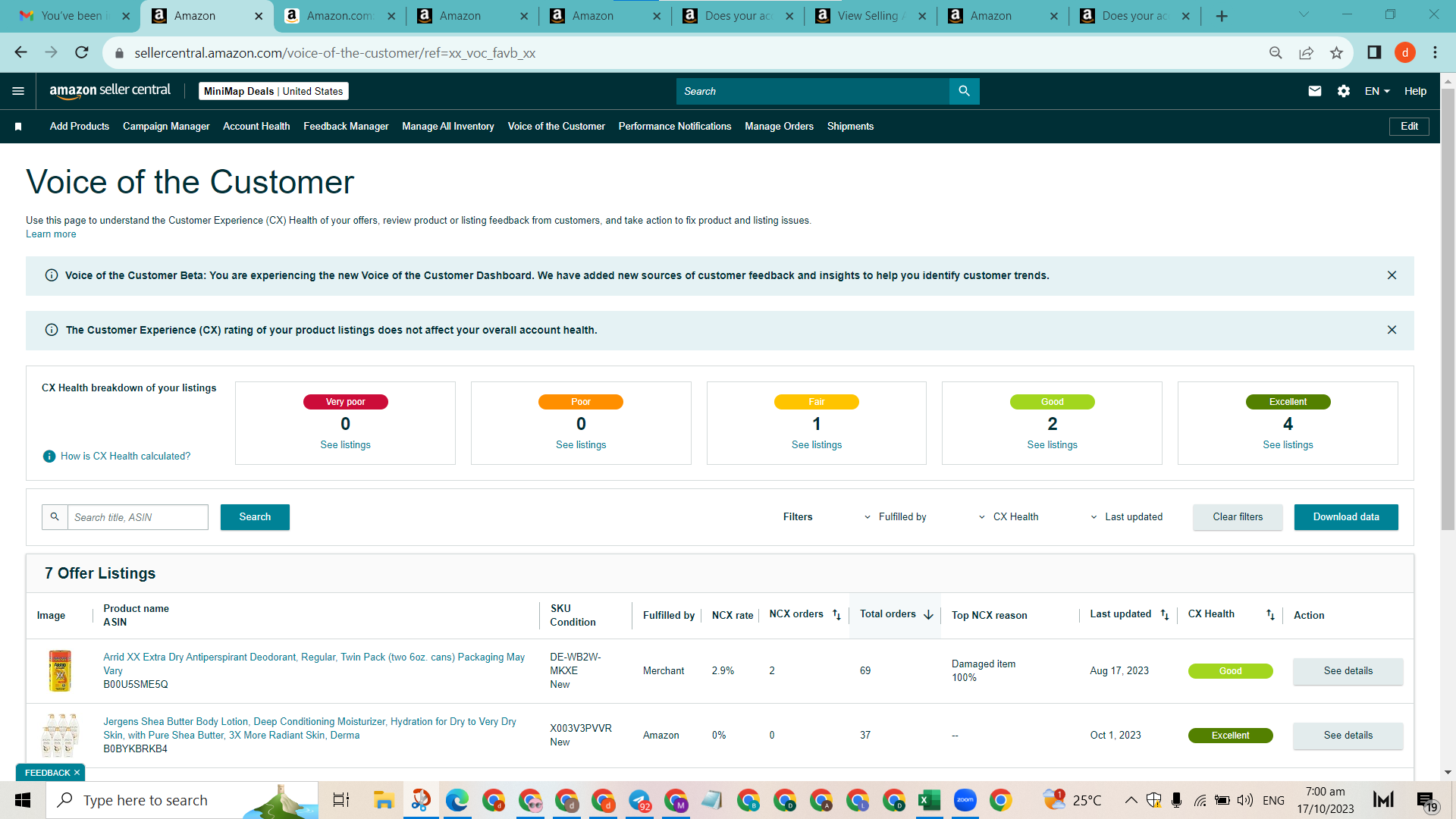Click the Seller Central top search box
This screenshot has width=1456, height=819.
(812, 91)
